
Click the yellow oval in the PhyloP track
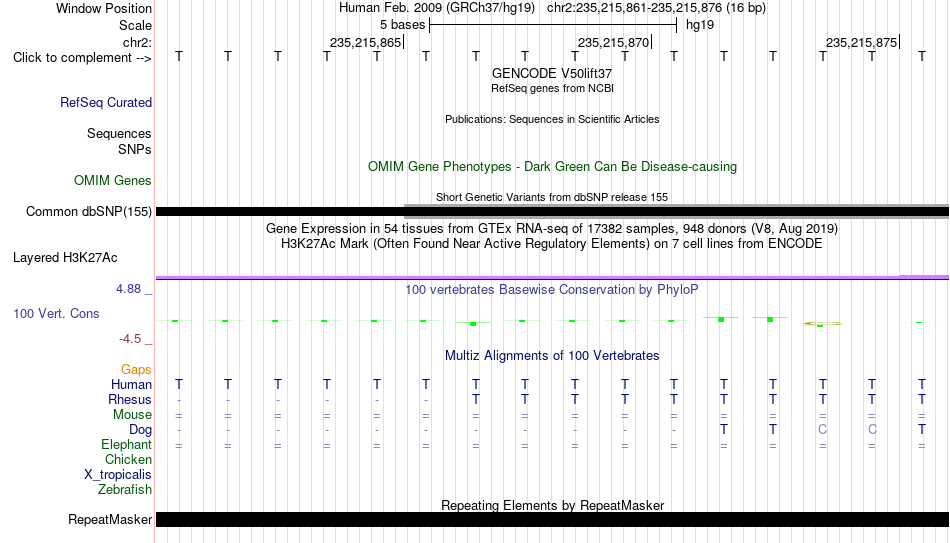[823, 324]
